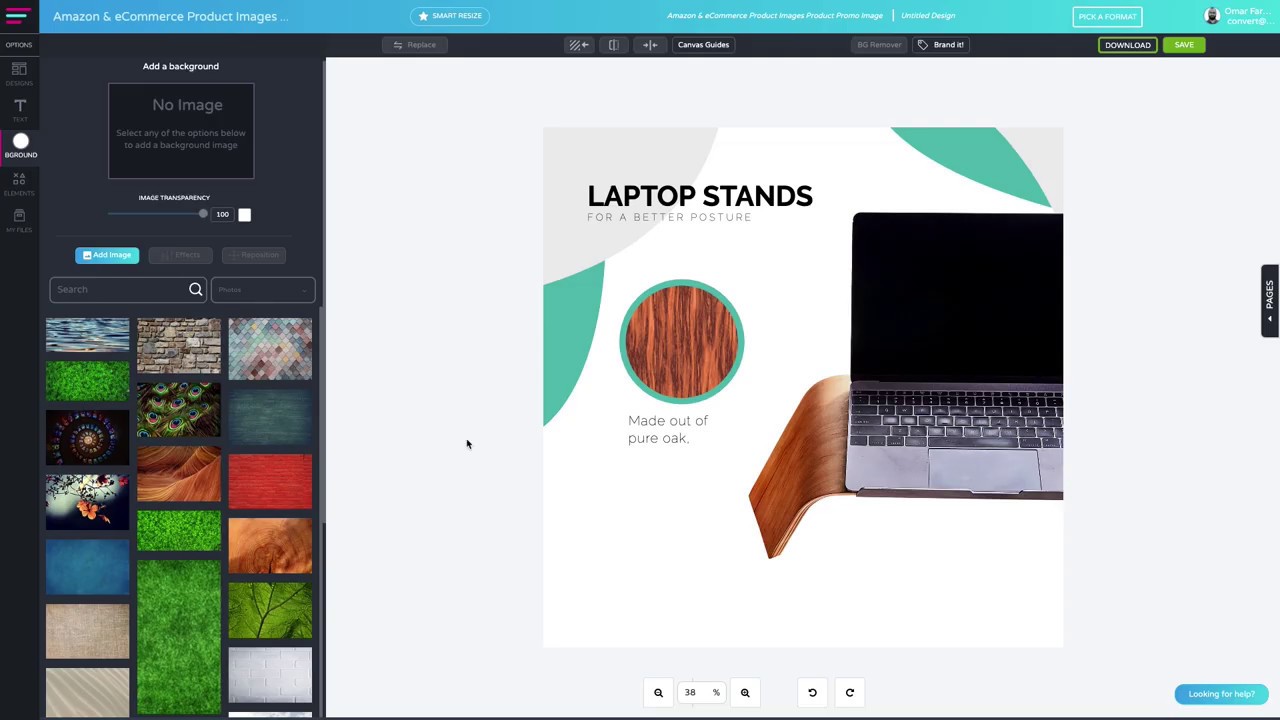This screenshot has width=1280, height=720.
Task: Open the Photos category dropdown
Action: pyautogui.click(x=262, y=289)
